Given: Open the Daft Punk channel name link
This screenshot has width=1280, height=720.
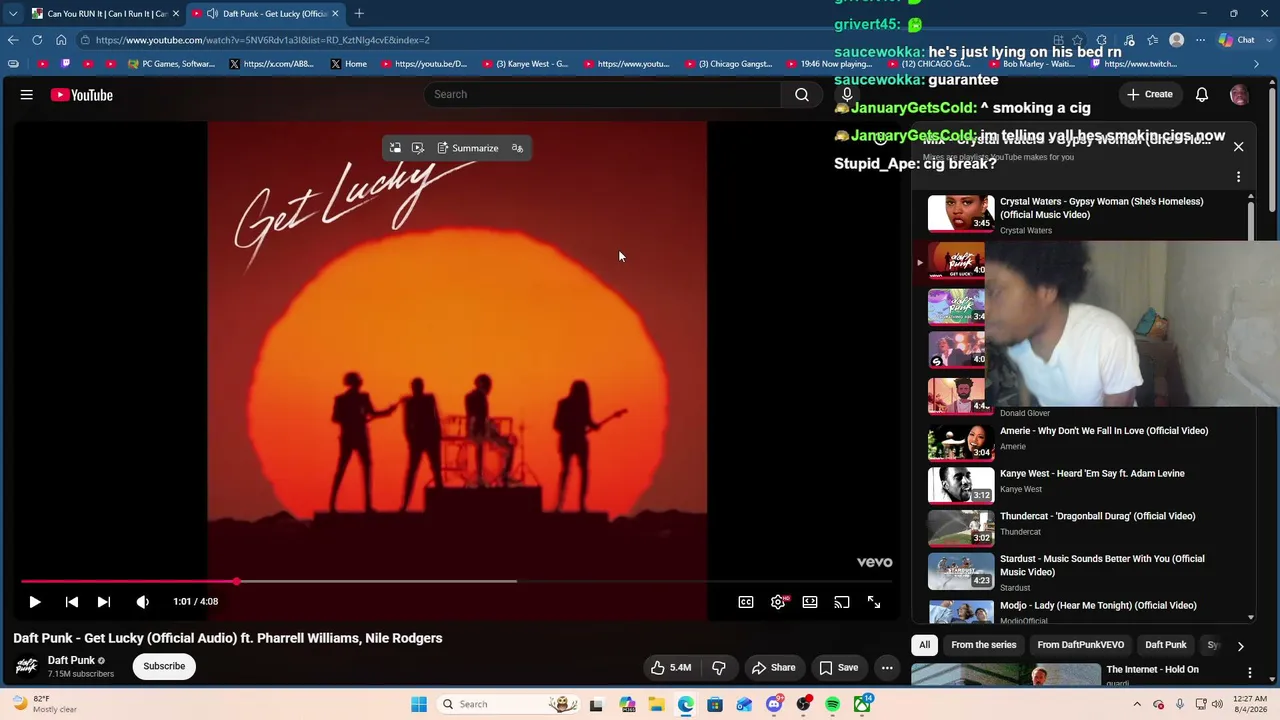Looking at the screenshot, I should pos(71,660).
